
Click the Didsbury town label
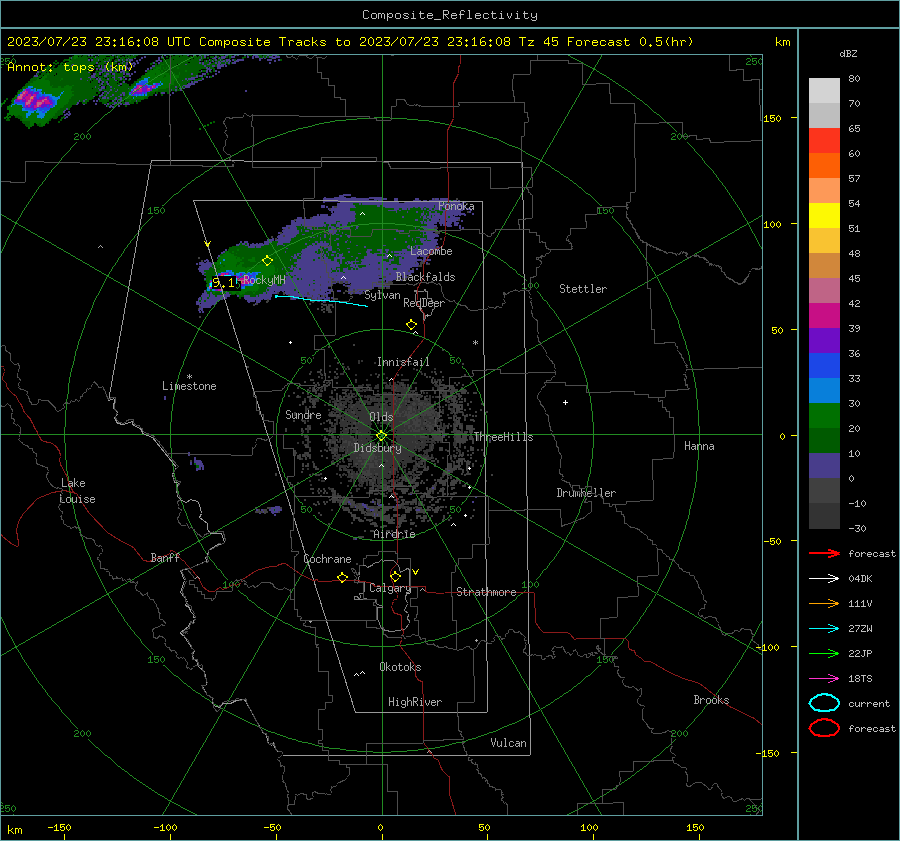[x=377, y=448]
